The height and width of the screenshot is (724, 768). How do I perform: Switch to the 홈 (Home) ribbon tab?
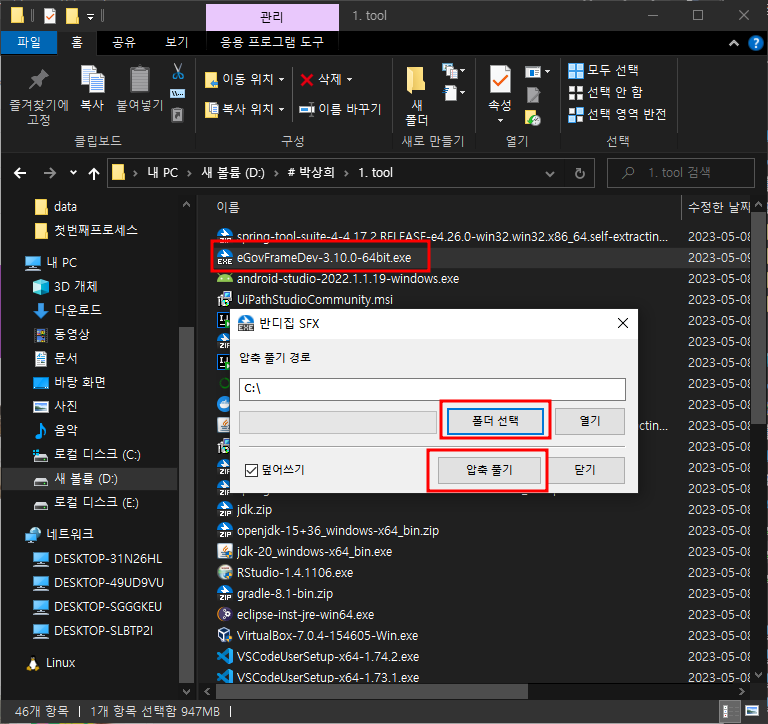(x=77, y=43)
